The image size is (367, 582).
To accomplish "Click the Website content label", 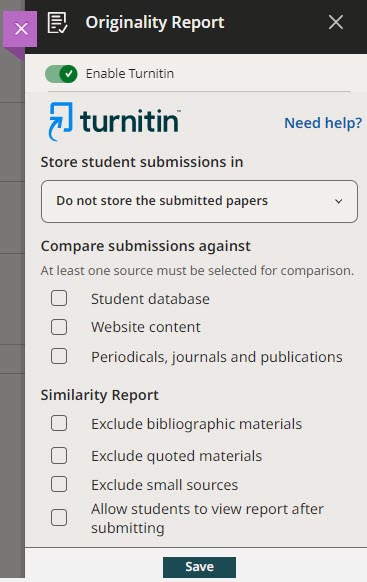I will tap(146, 327).
